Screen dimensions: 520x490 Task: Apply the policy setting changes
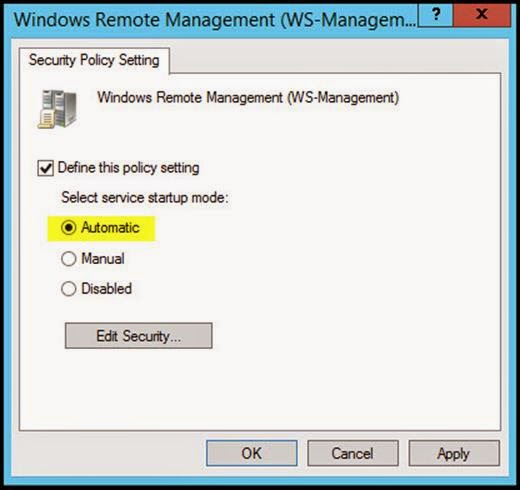point(454,453)
